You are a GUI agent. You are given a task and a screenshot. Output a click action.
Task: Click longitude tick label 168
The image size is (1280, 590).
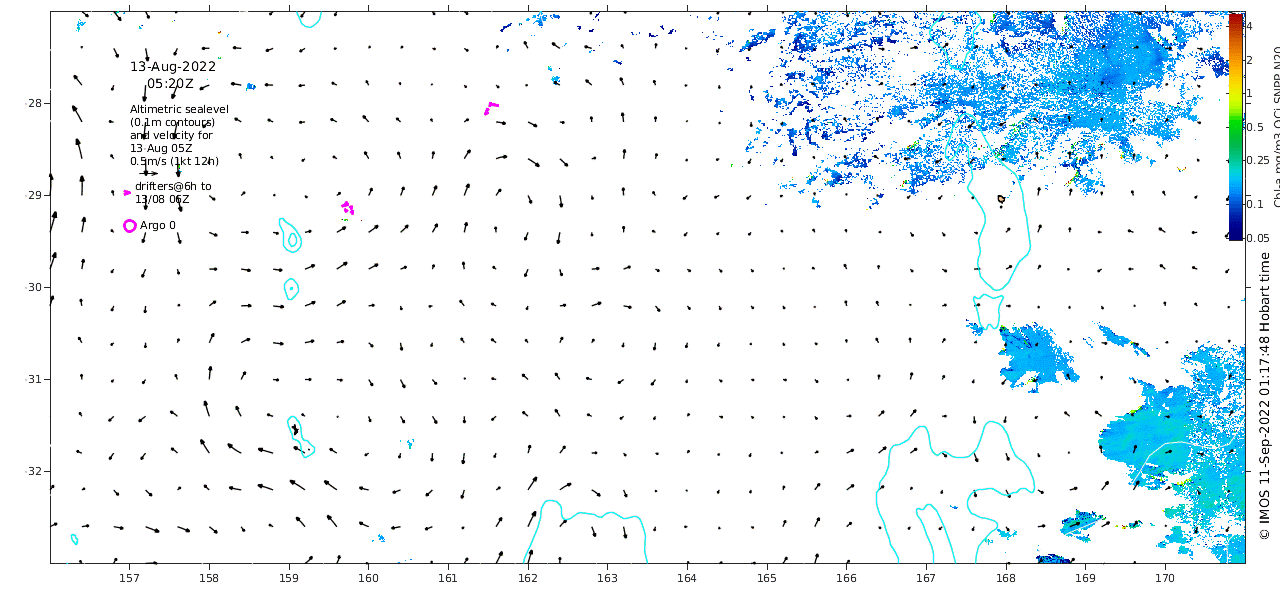pyautogui.click(x=1006, y=578)
